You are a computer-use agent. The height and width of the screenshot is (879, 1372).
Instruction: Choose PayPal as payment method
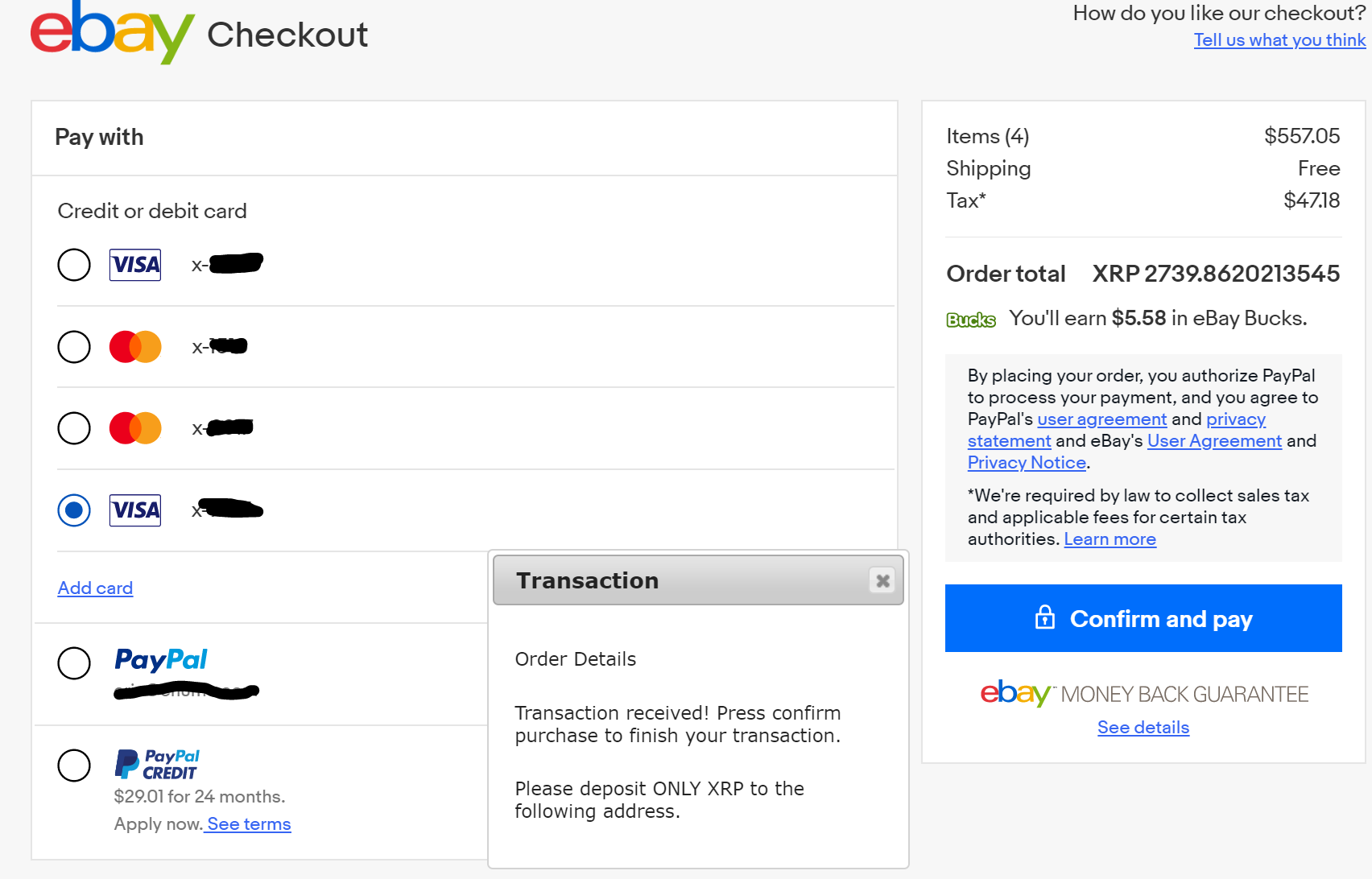pyautogui.click(x=74, y=663)
